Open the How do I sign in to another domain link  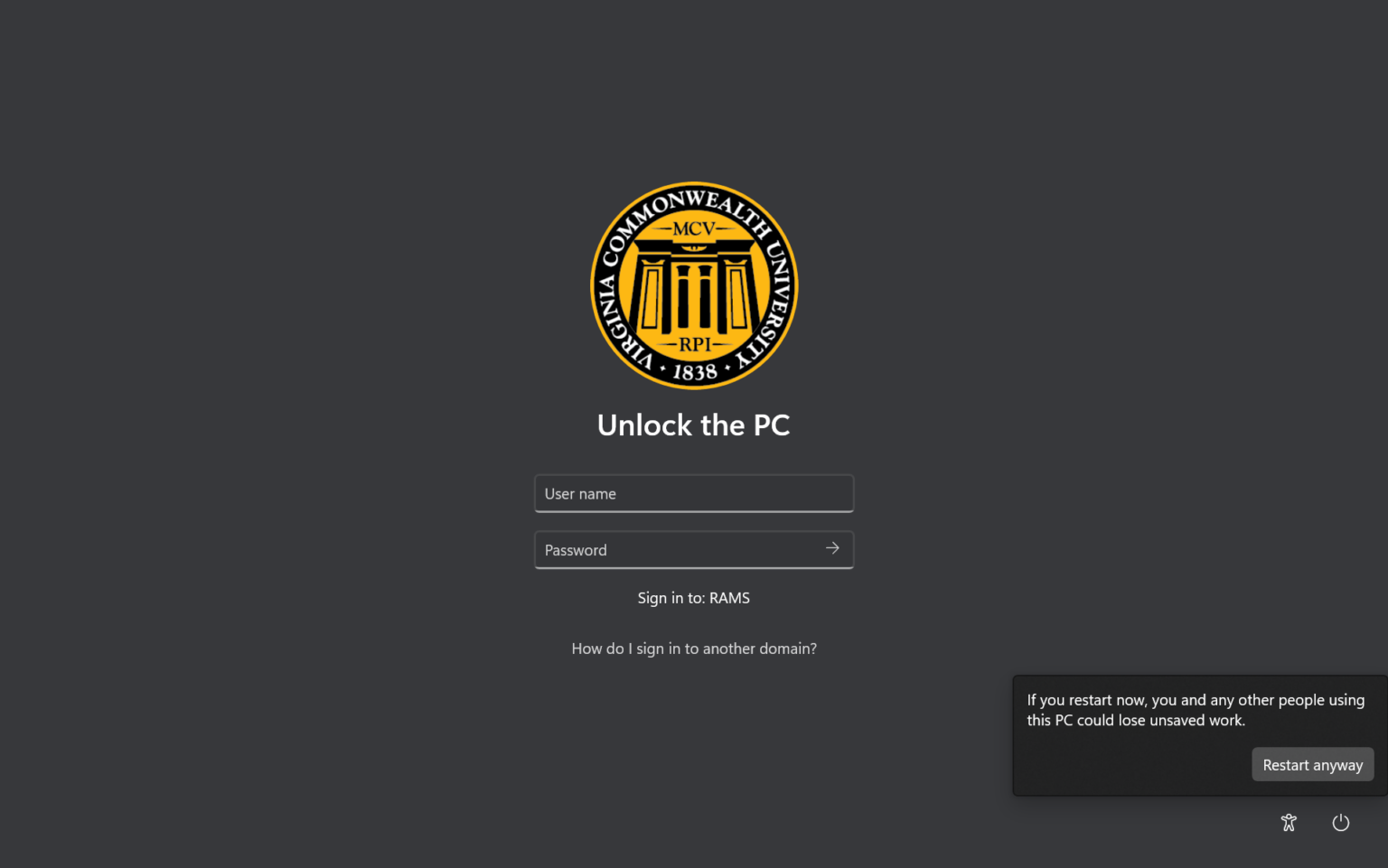point(693,649)
